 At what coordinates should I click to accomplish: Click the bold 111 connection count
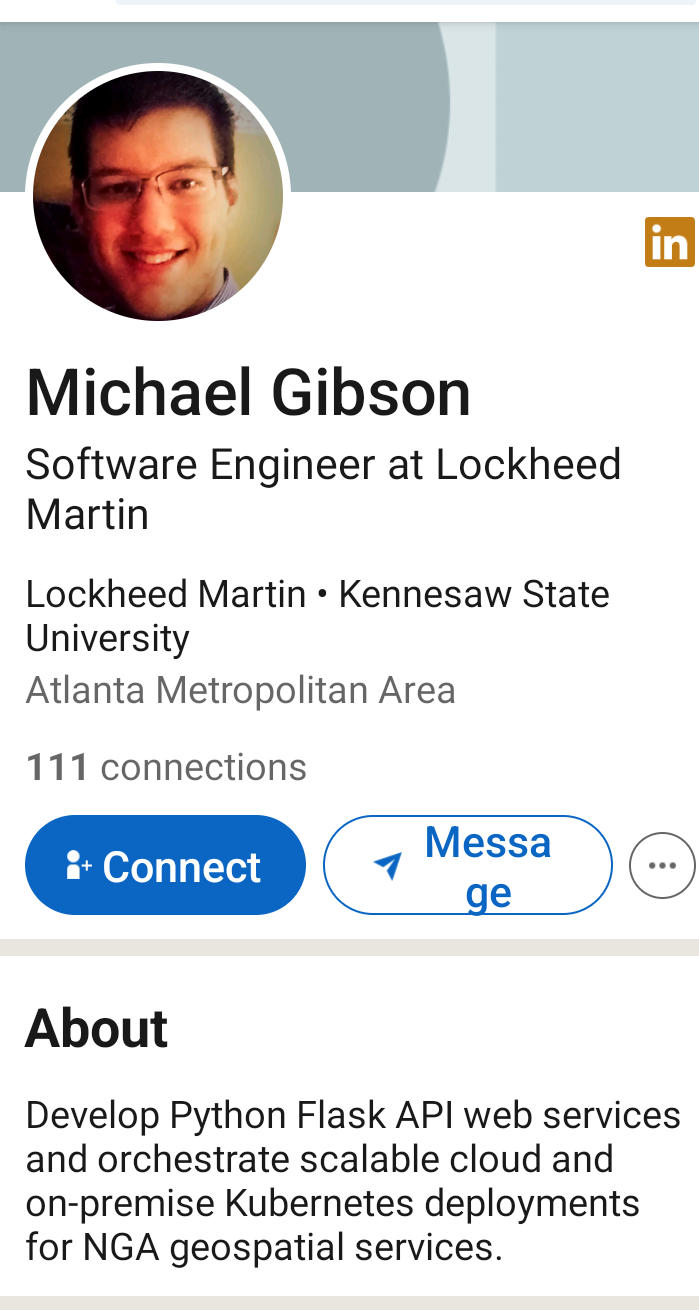tap(57, 768)
